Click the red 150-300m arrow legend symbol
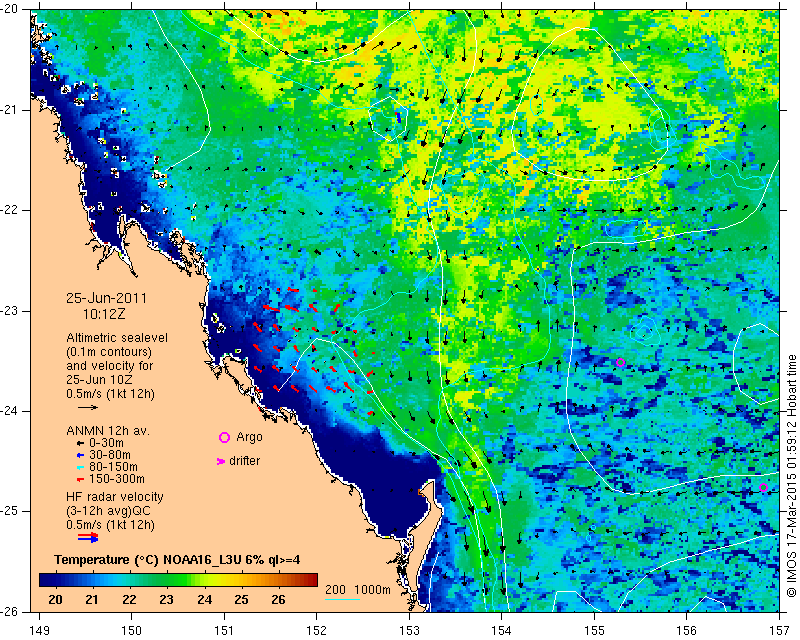 point(80,480)
